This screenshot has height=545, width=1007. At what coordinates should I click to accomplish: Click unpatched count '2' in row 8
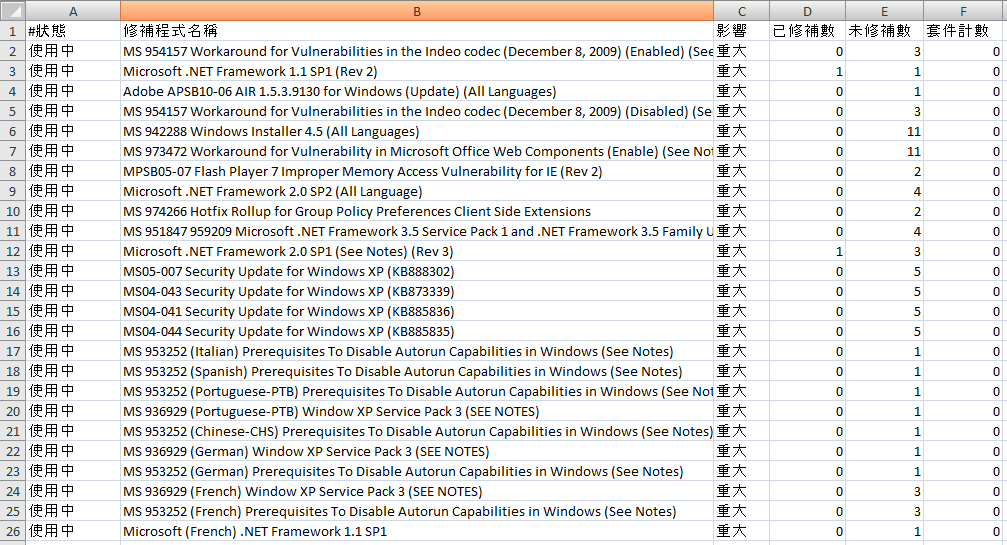[884, 171]
